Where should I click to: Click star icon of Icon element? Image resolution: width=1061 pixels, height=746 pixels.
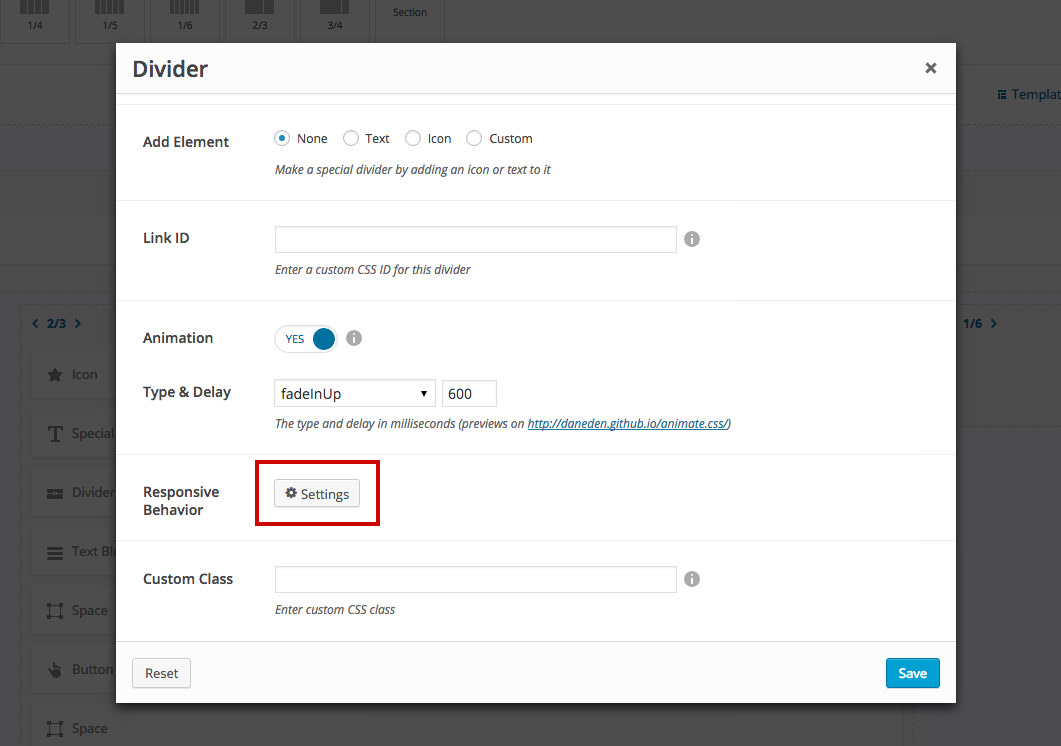tap(55, 374)
